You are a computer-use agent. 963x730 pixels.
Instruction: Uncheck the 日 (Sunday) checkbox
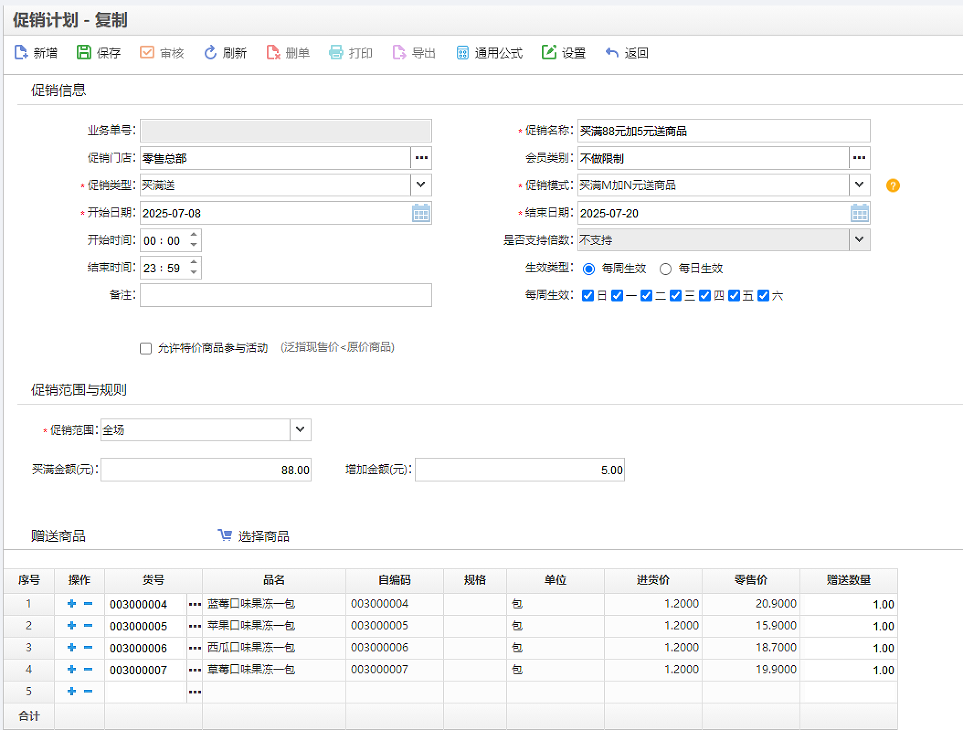coord(588,296)
